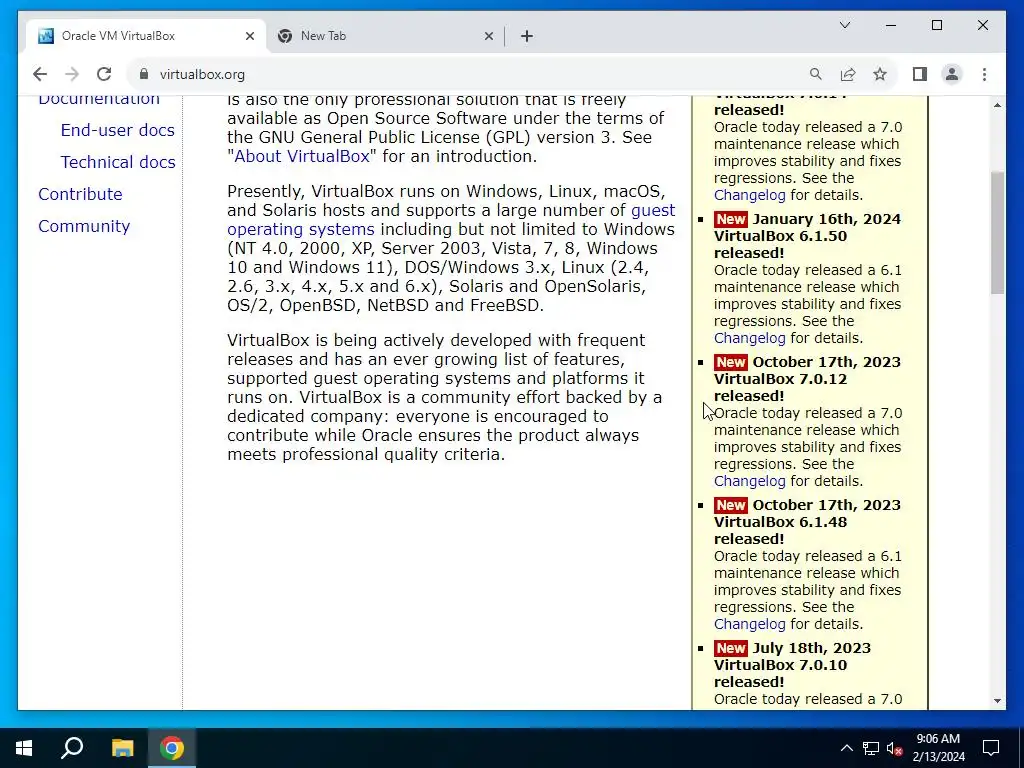The height and width of the screenshot is (768, 1024).
Task: Open the Community link
Action: 84,226
